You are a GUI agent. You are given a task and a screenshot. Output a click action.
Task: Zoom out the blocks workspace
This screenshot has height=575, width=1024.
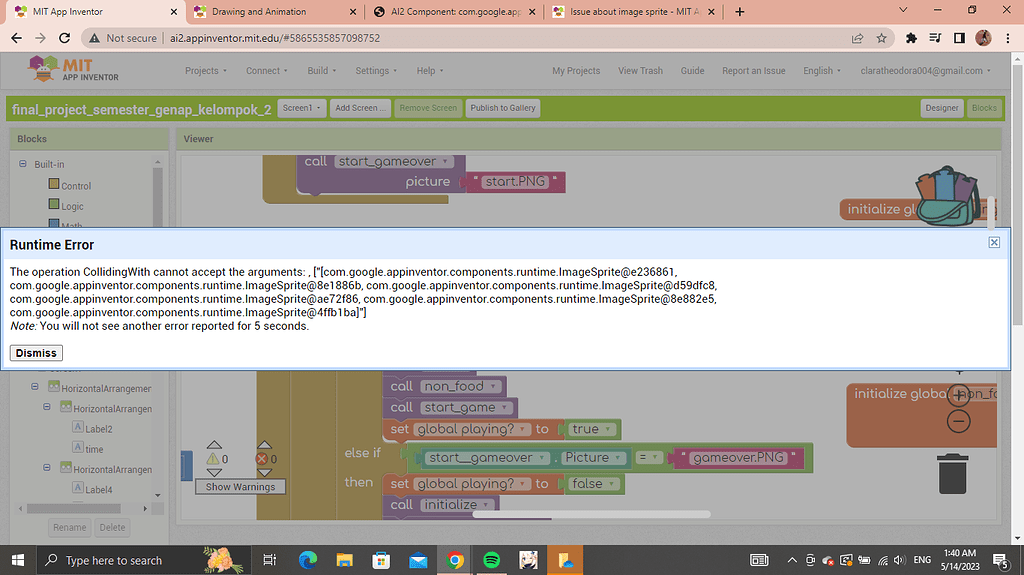(959, 421)
